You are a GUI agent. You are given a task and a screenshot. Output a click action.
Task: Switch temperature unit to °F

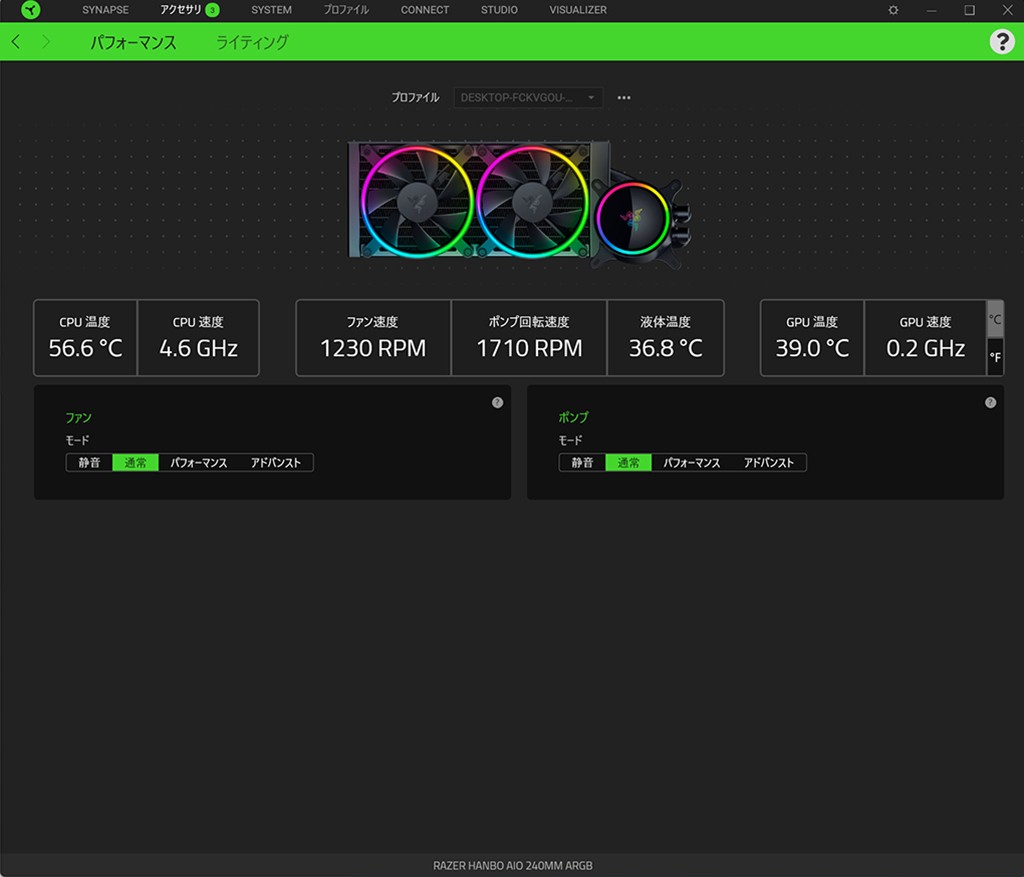click(995, 357)
